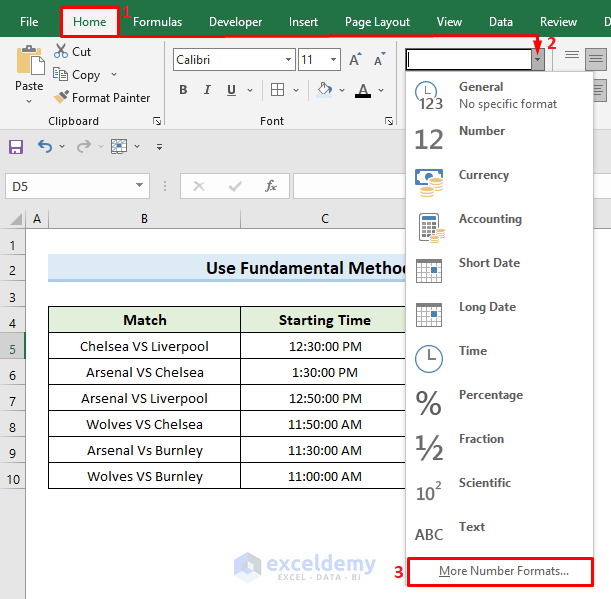Open the Calibri font name dropdown
This screenshot has height=599, width=611.
tap(287, 60)
